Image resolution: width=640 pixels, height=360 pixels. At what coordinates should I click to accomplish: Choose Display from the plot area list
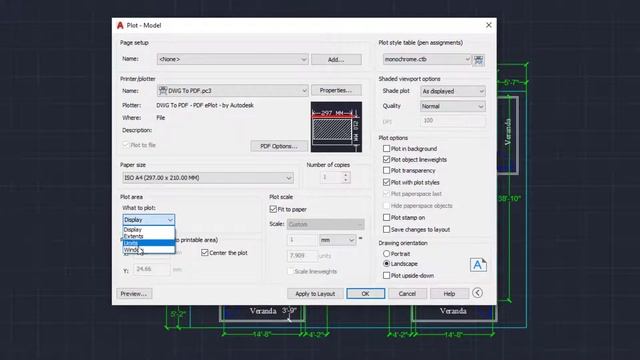(149, 230)
